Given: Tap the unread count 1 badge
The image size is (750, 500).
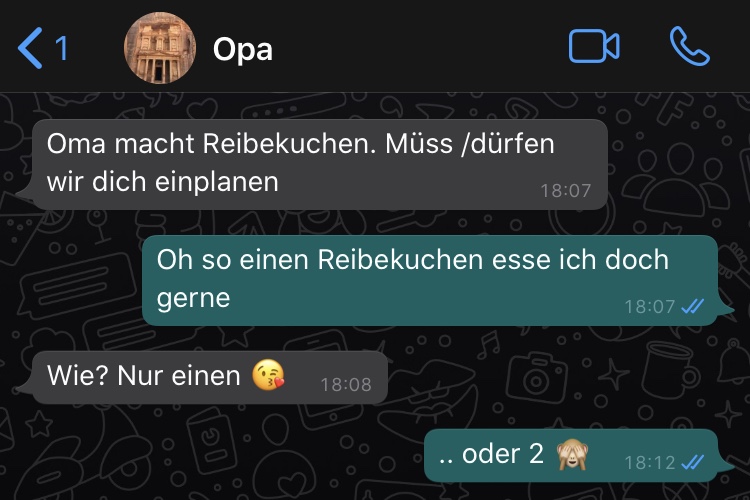Looking at the screenshot, I should [x=61, y=48].
